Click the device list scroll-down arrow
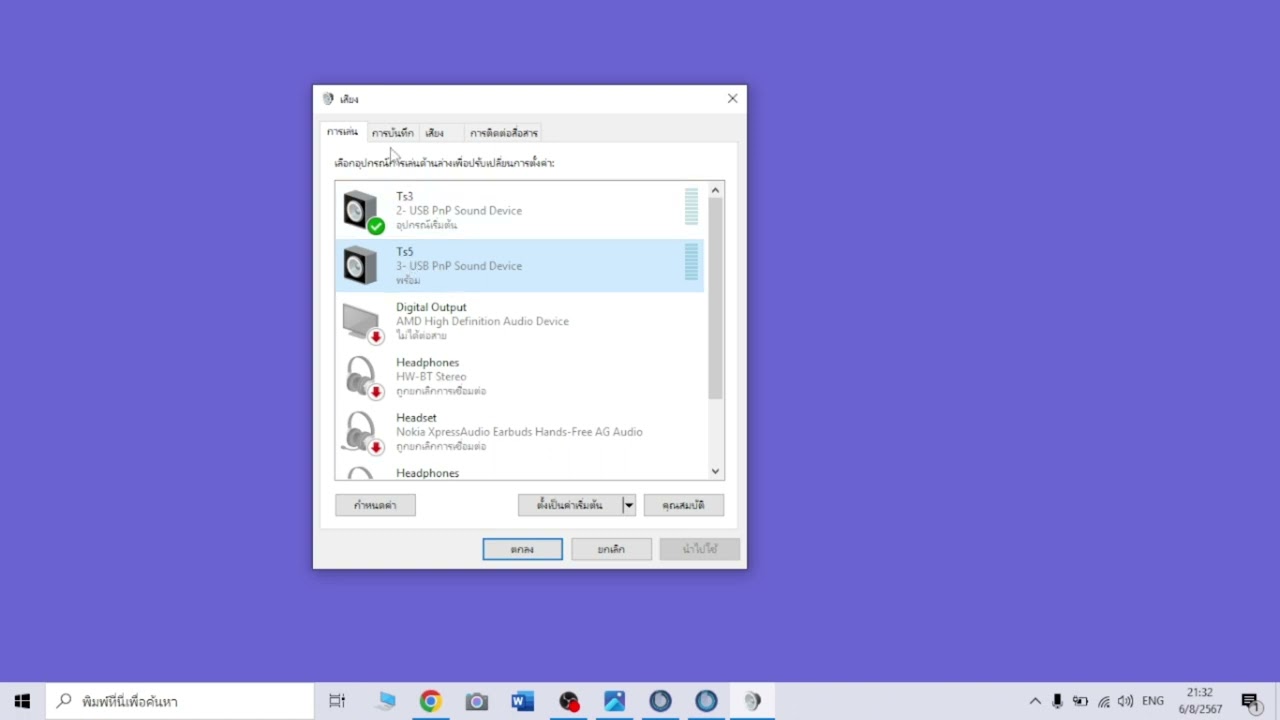Screen dimensions: 1280x720 (715, 471)
